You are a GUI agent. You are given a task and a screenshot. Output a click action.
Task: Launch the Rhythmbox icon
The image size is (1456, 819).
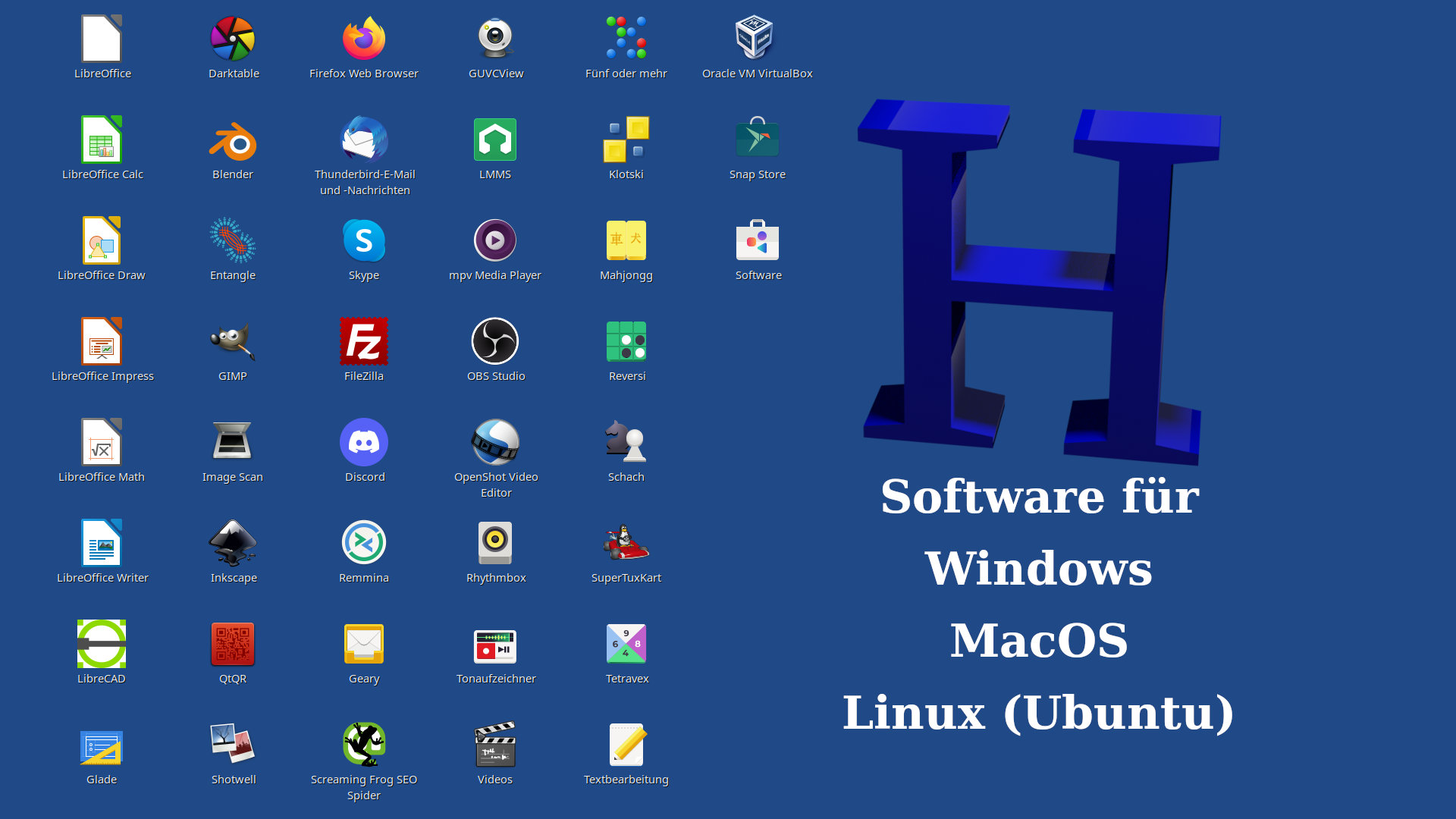coord(495,543)
